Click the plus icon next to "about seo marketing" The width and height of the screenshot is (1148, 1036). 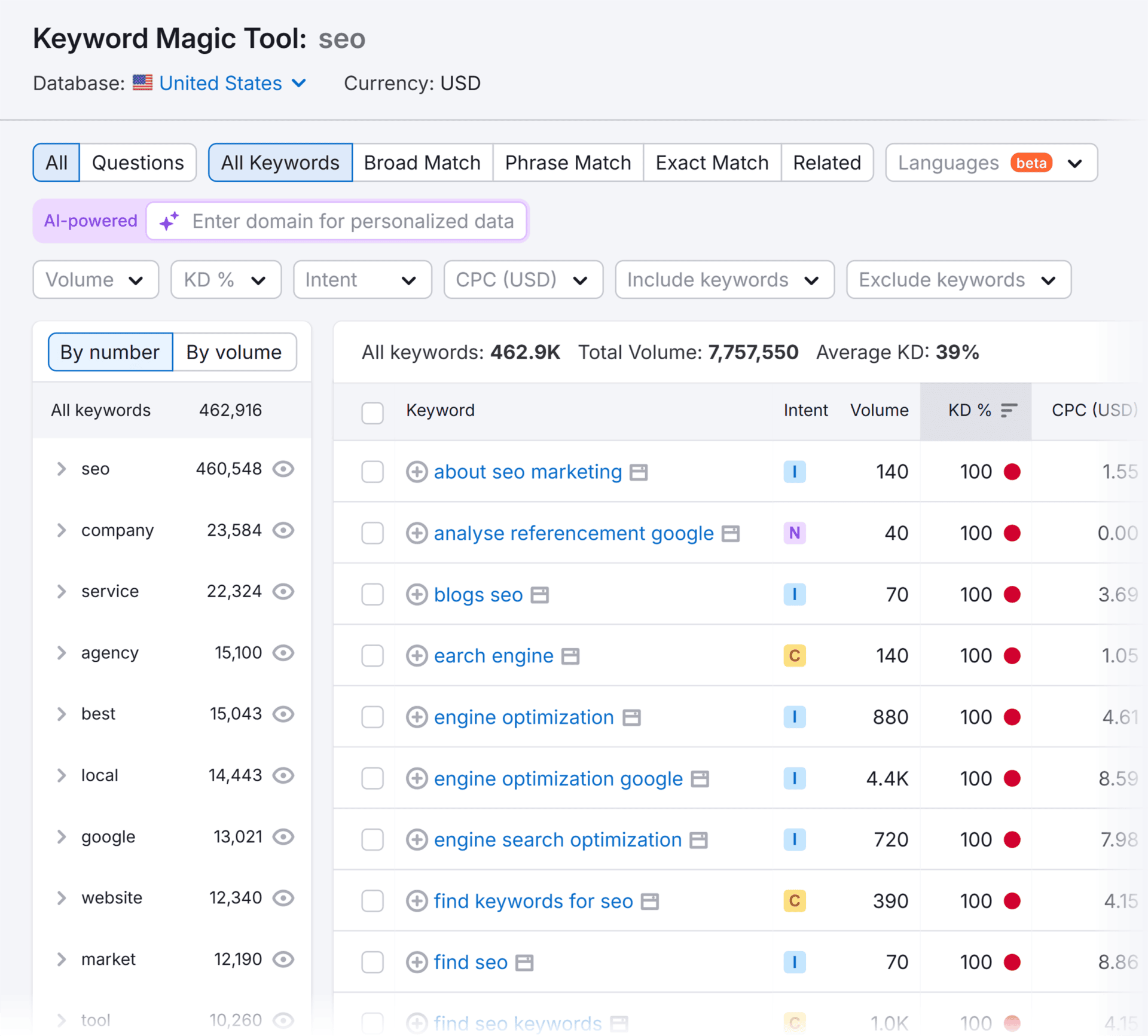point(417,472)
